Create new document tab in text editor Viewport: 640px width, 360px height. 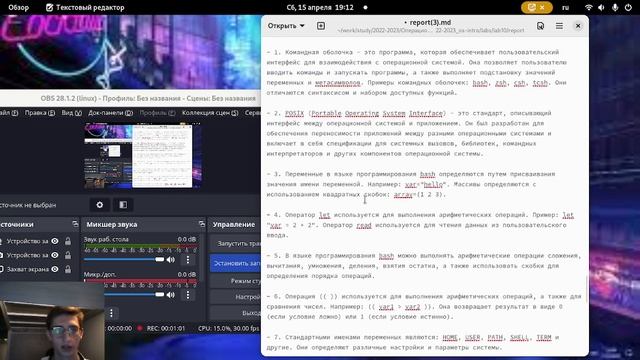pyautogui.click(x=321, y=26)
